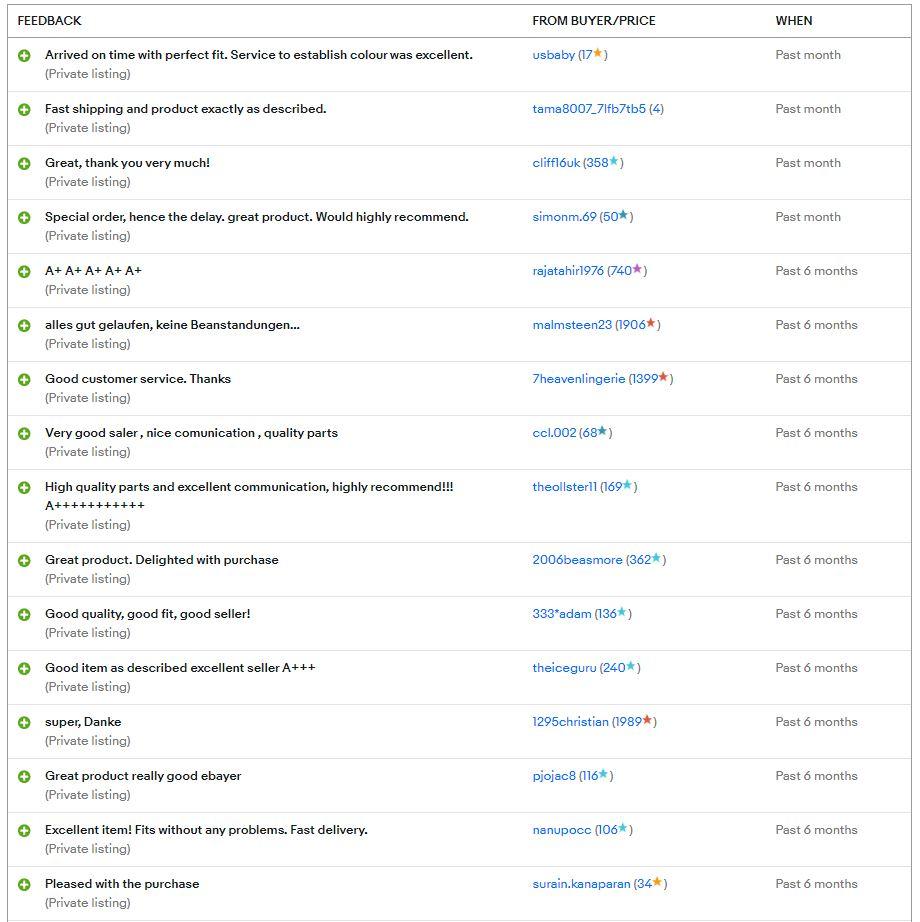Click positive icon beside "Good customer service. Thanks"
The height and width of the screenshot is (922, 920).
pos(24,379)
